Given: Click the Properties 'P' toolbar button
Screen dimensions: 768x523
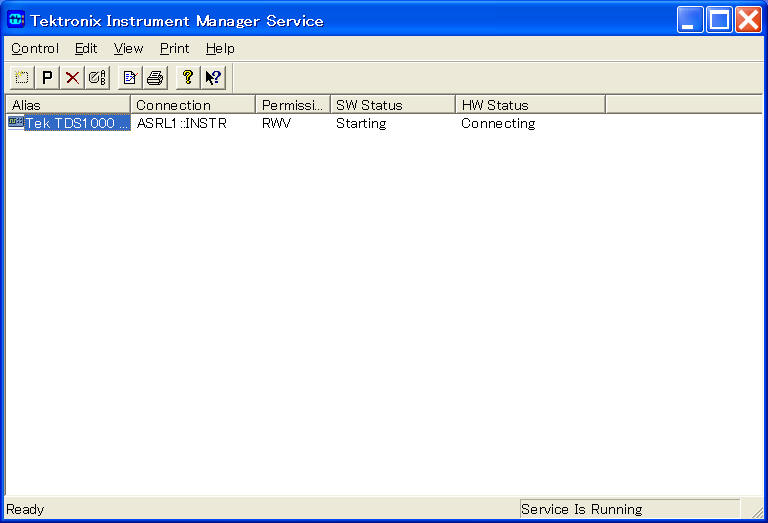Looking at the screenshot, I should 47,77.
